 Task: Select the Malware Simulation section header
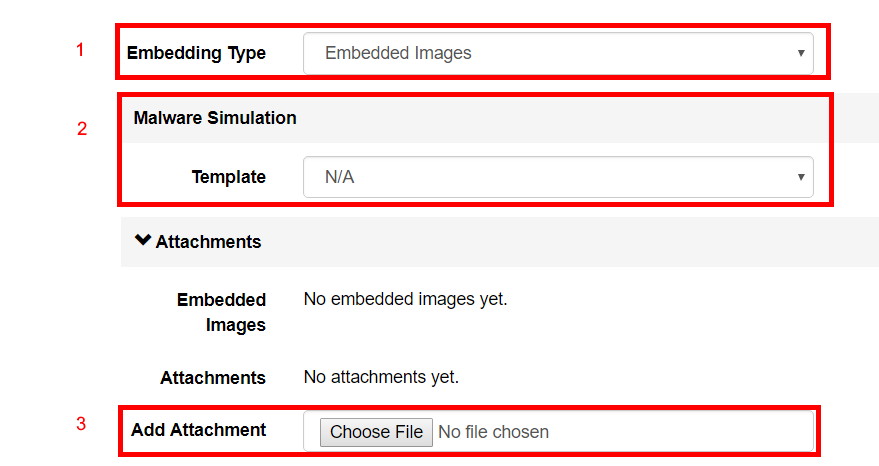tap(215, 118)
